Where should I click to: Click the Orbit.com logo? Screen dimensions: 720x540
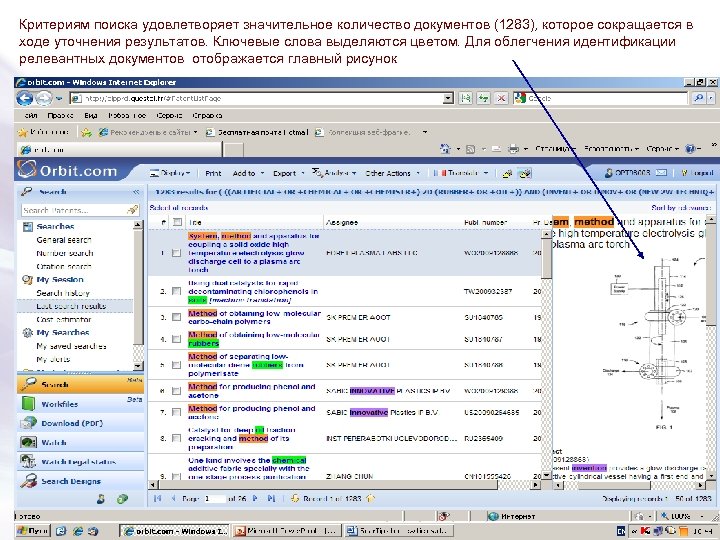click(x=68, y=170)
